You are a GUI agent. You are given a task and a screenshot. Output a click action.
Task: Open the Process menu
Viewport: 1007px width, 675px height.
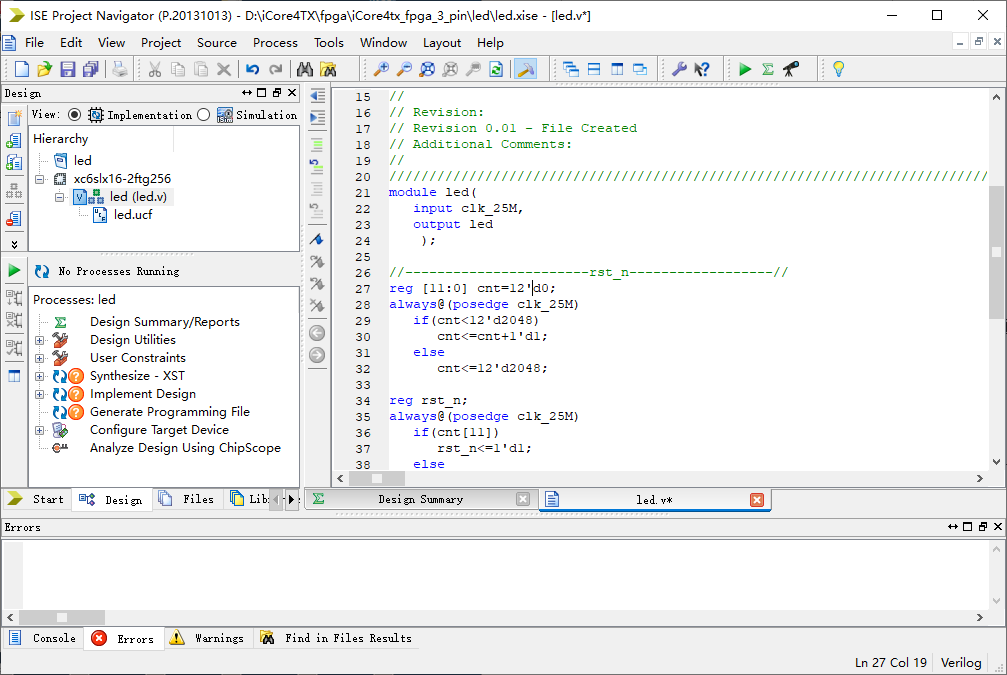(275, 43)
